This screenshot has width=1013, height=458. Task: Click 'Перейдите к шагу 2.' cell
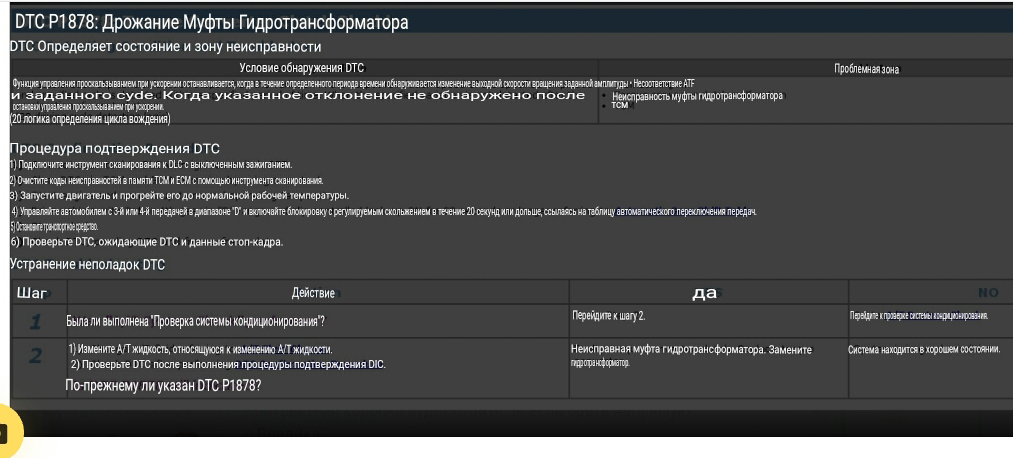pos(608,316)
